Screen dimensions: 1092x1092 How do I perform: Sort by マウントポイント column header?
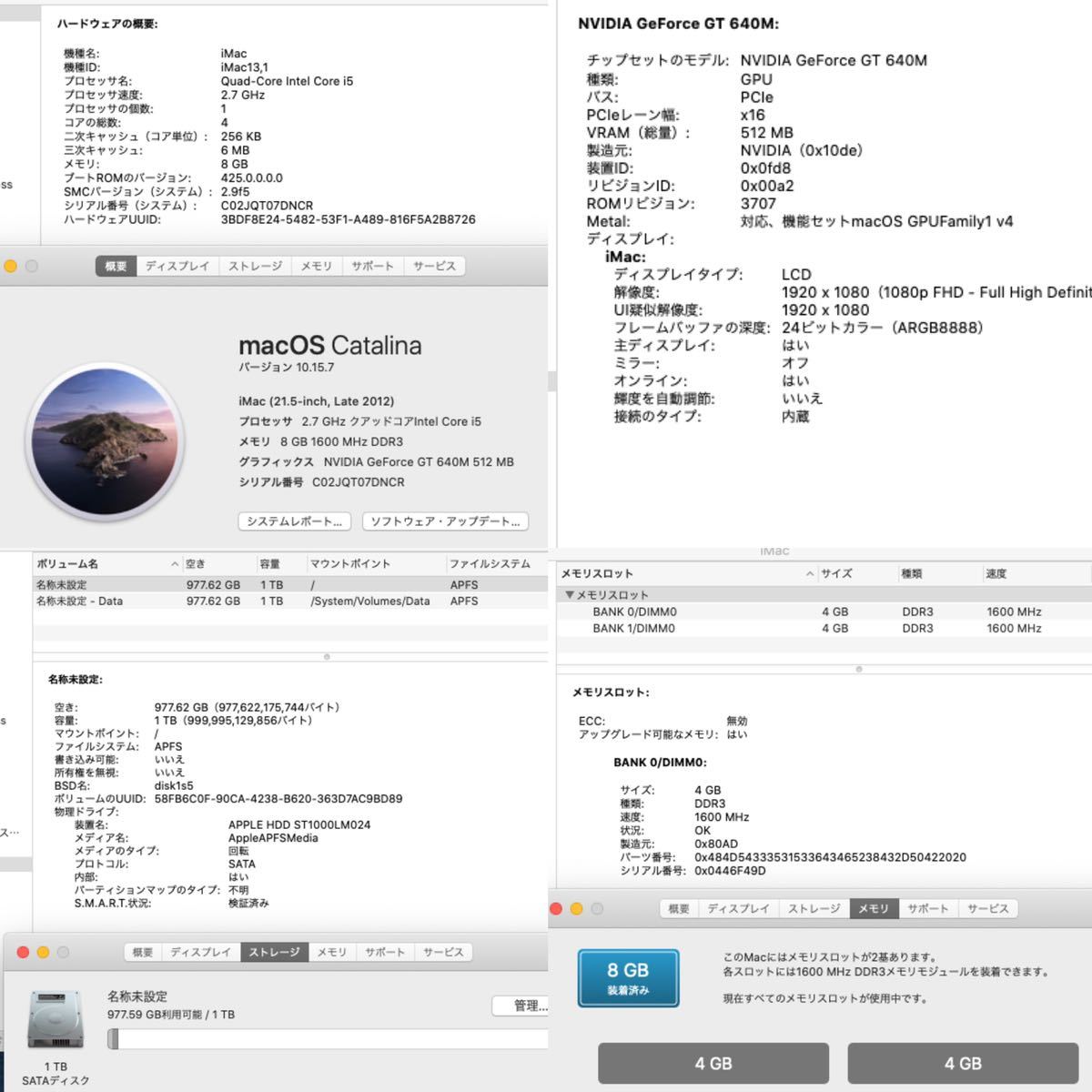coord(375,564)
